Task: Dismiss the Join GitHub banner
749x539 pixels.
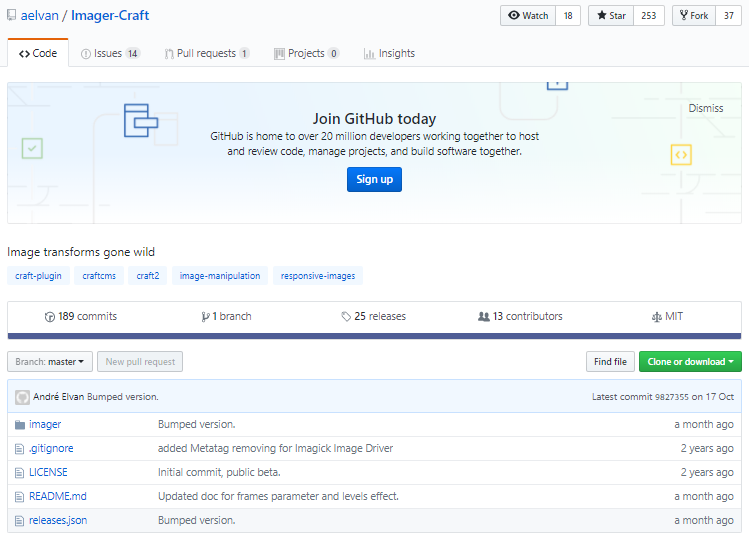Action: click(706, 108)
